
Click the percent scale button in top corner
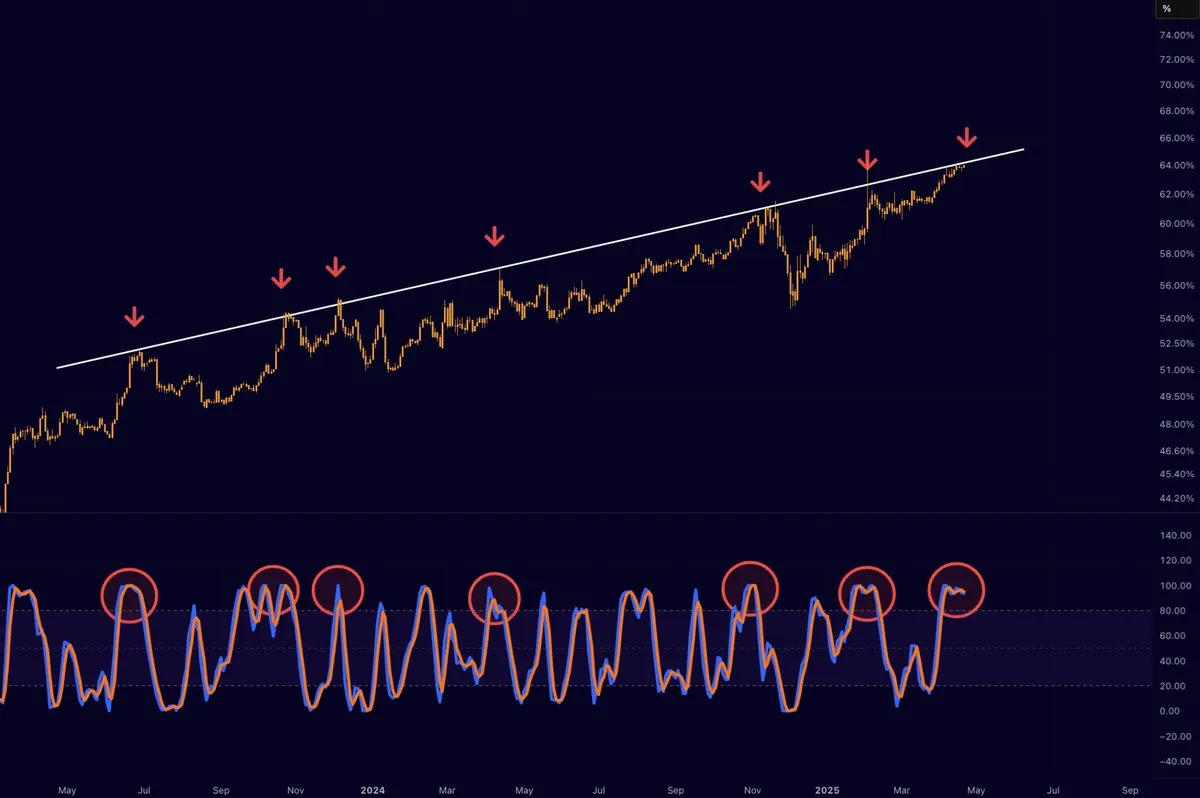(1166, 9)
